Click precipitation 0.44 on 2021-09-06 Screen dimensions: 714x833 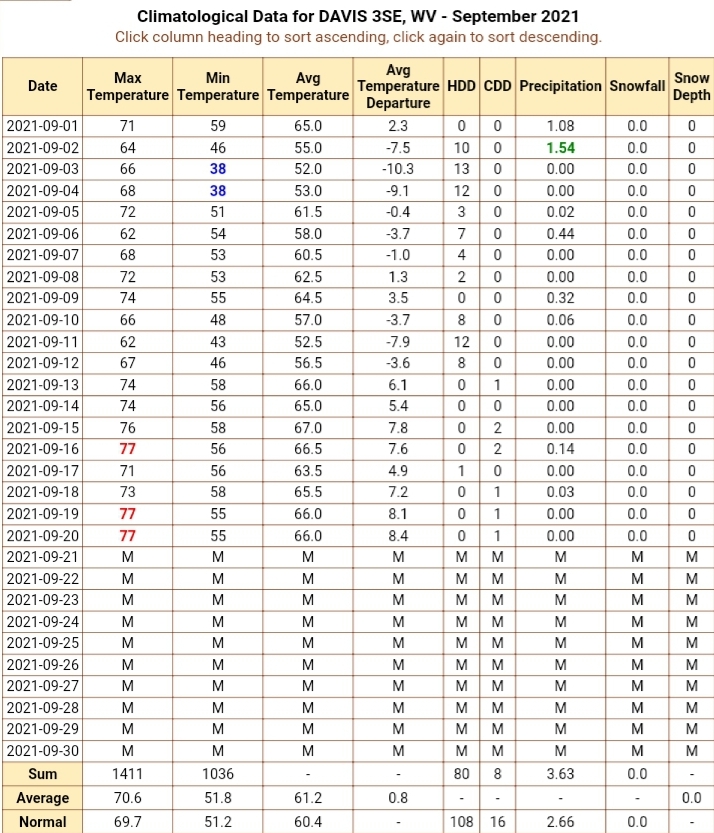[560, 234]
